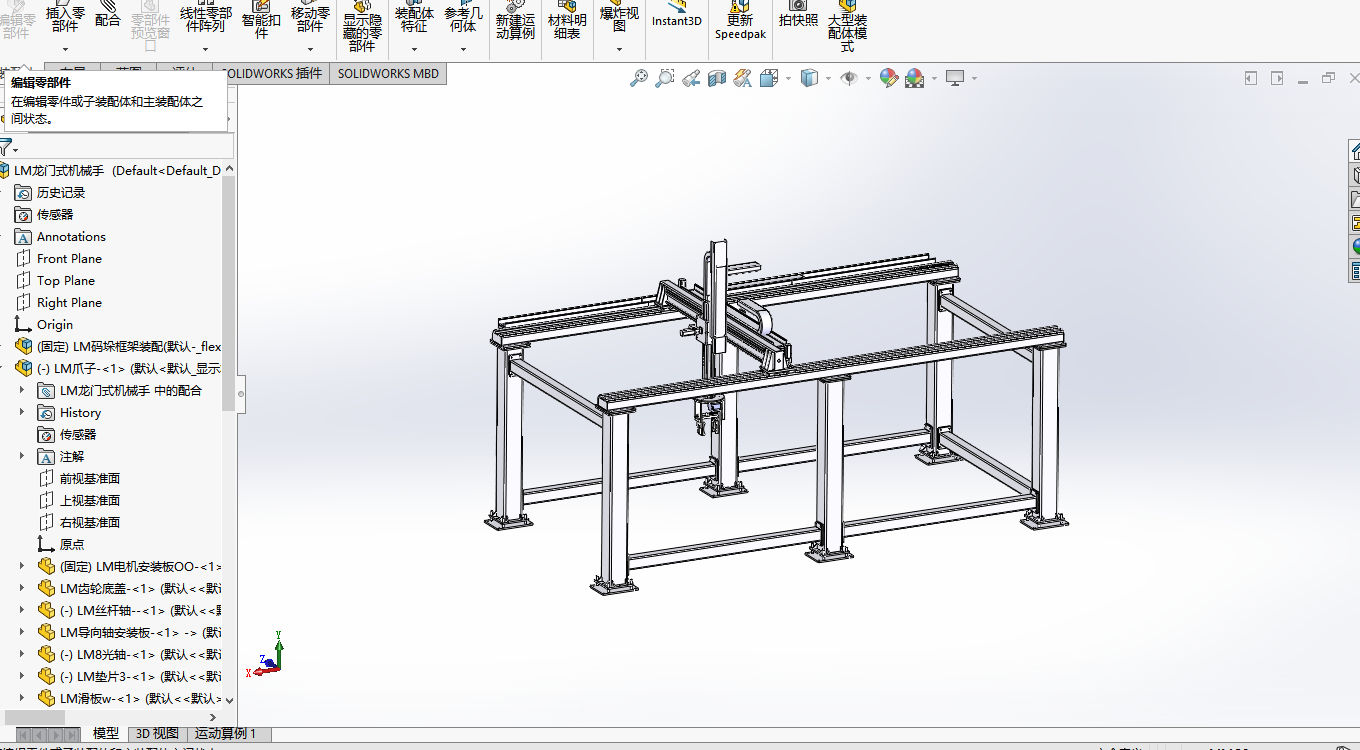Open the 插入零部件 dropdown arrow
This screenshot has height=750, width=1360.
point(65,48)
